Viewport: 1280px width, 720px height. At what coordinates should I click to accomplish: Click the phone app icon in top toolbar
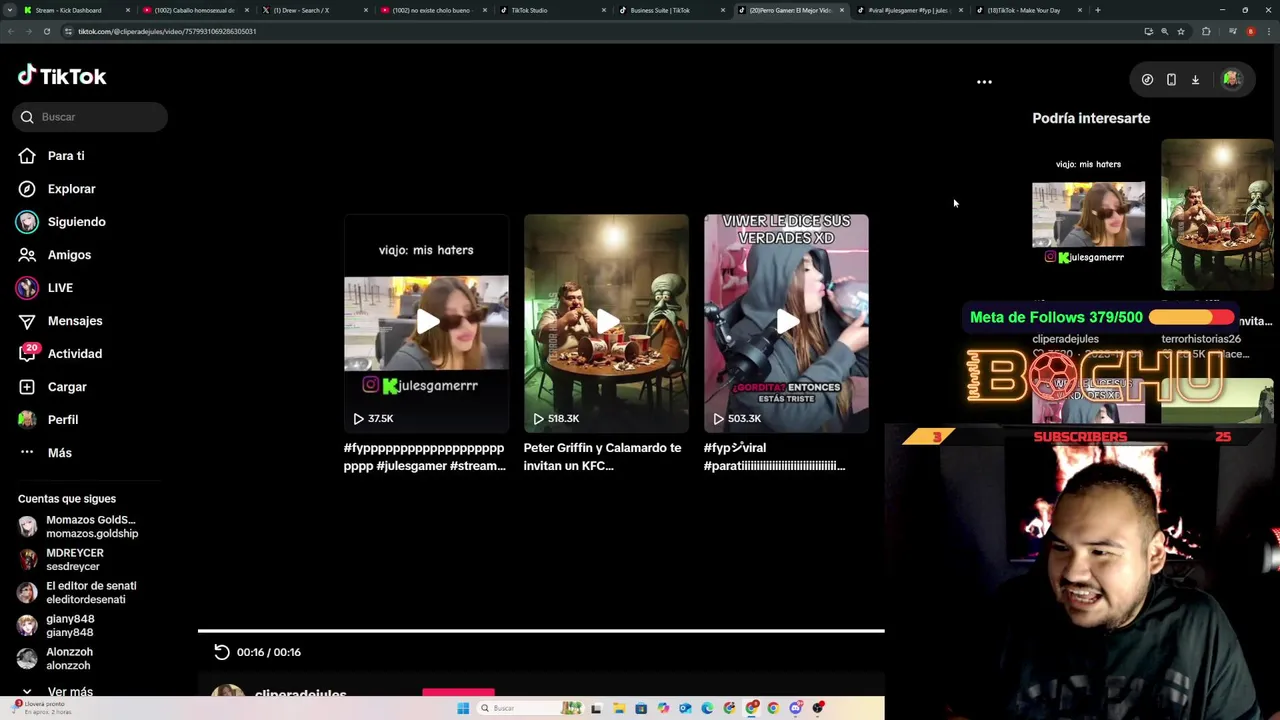click(x=1171, y=80)
